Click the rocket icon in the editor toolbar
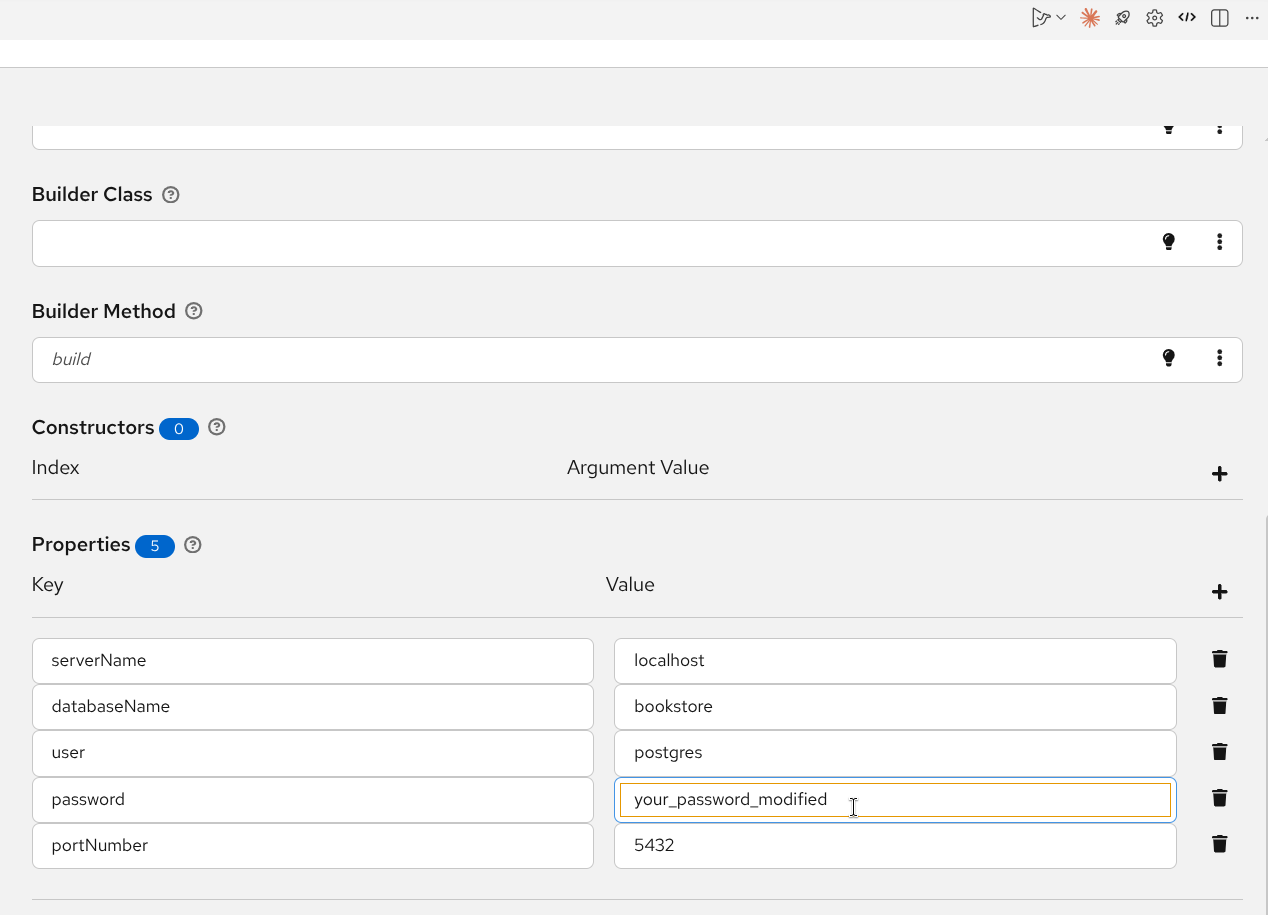 click(1123, 18)
